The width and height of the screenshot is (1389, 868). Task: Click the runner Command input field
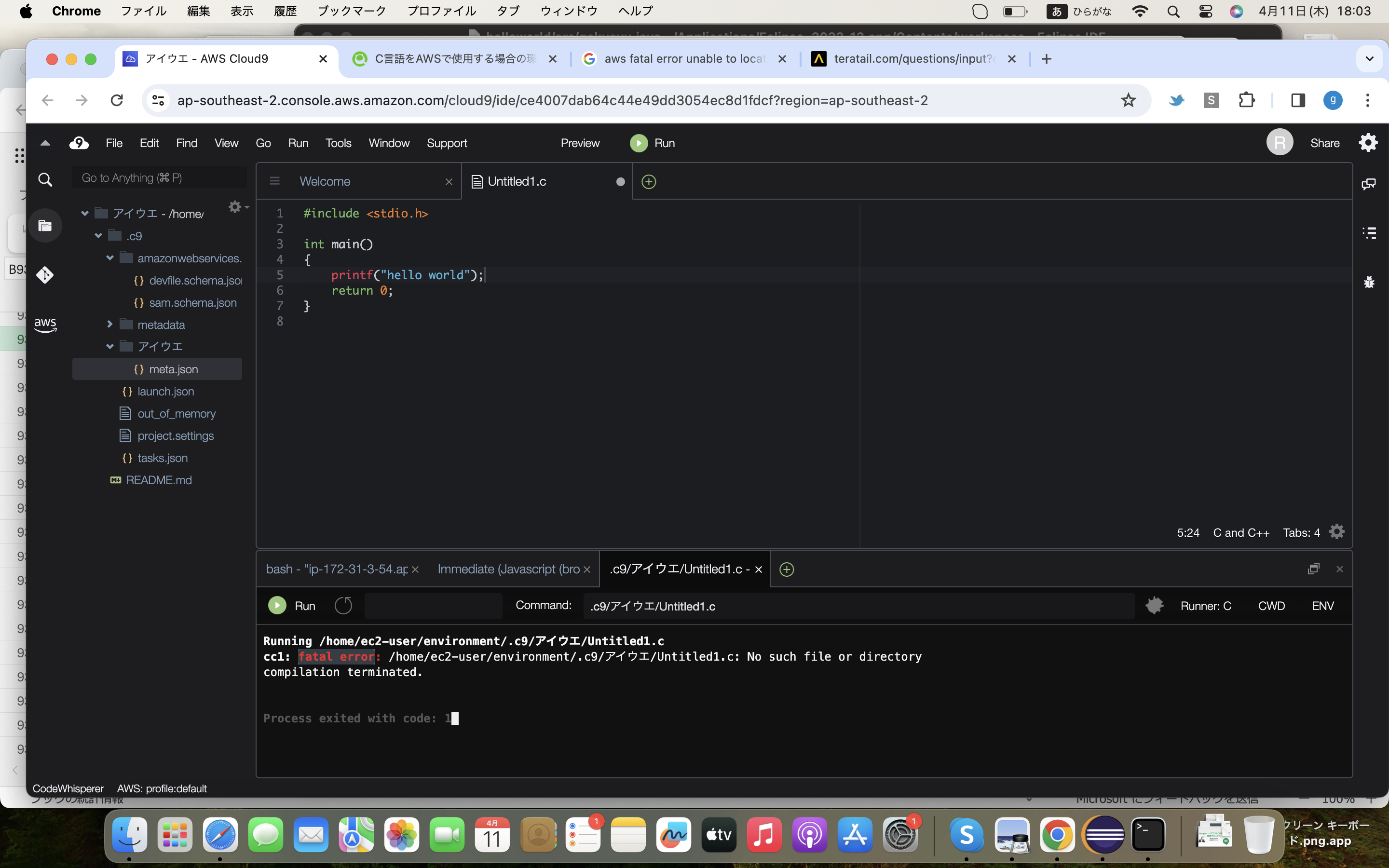coord(858,606)
